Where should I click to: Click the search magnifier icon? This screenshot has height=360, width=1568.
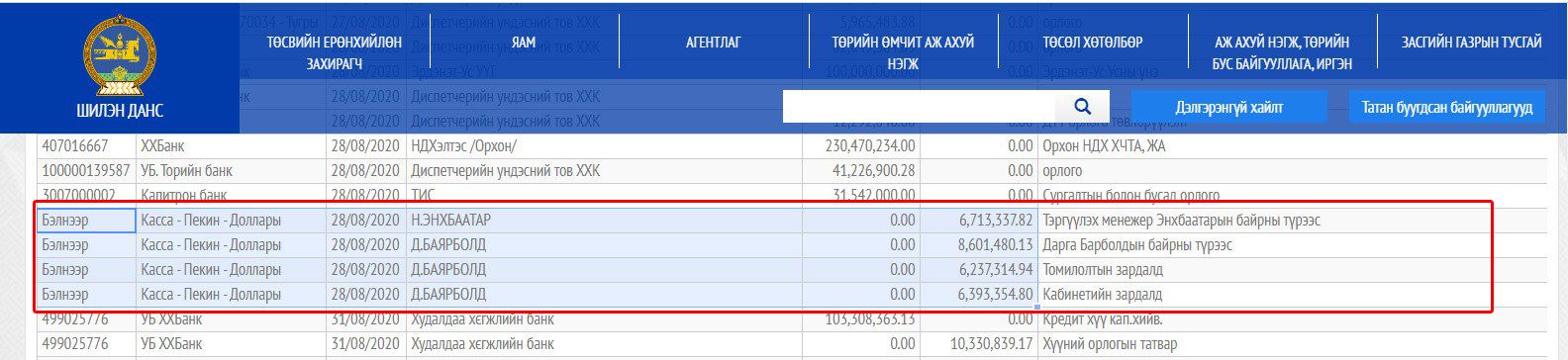point(1082,107)
